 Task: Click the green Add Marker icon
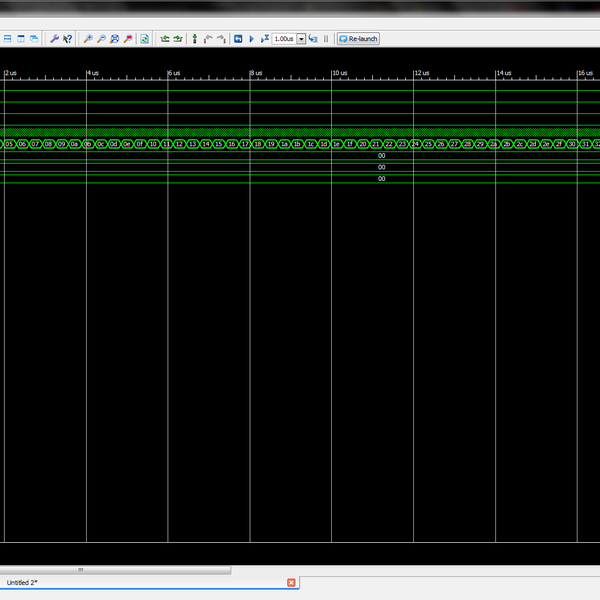tap(194, 38)
